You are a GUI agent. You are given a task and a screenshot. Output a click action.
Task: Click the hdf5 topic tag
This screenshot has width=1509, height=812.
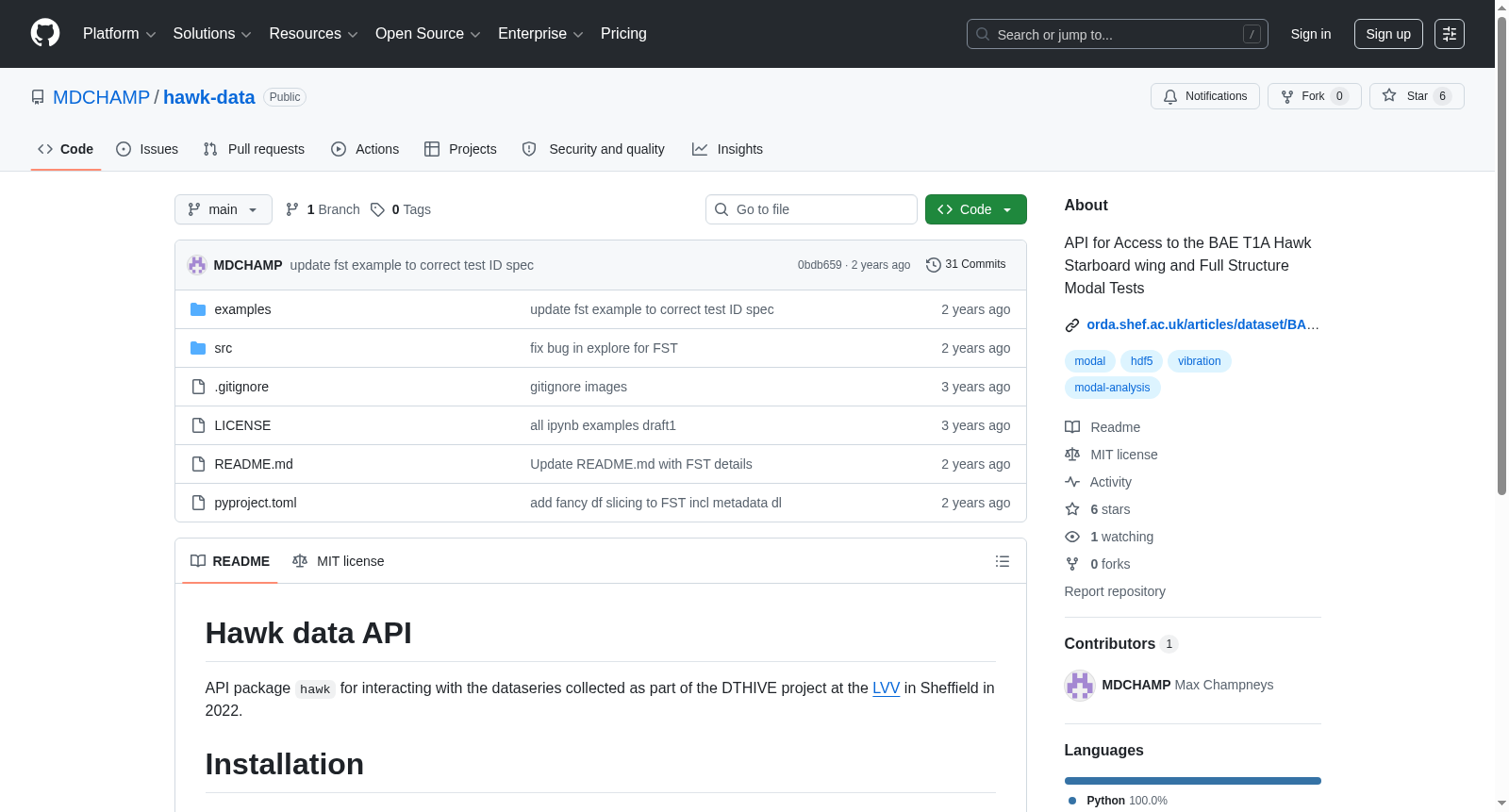[1141, 361]
